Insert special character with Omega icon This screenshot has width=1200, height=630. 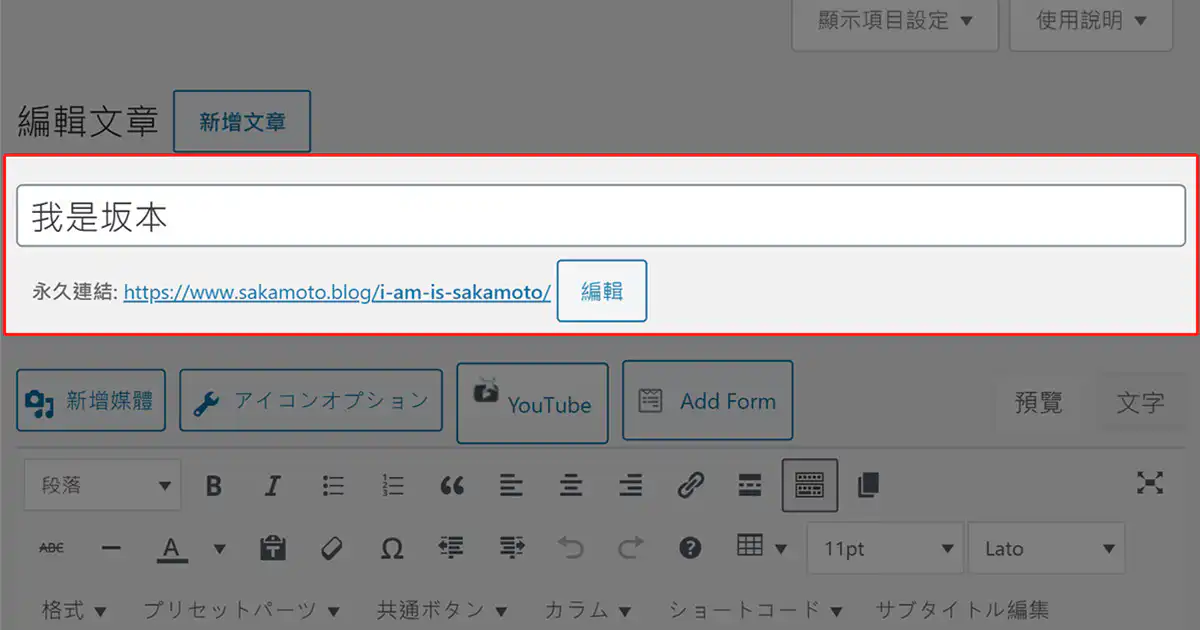392,548
